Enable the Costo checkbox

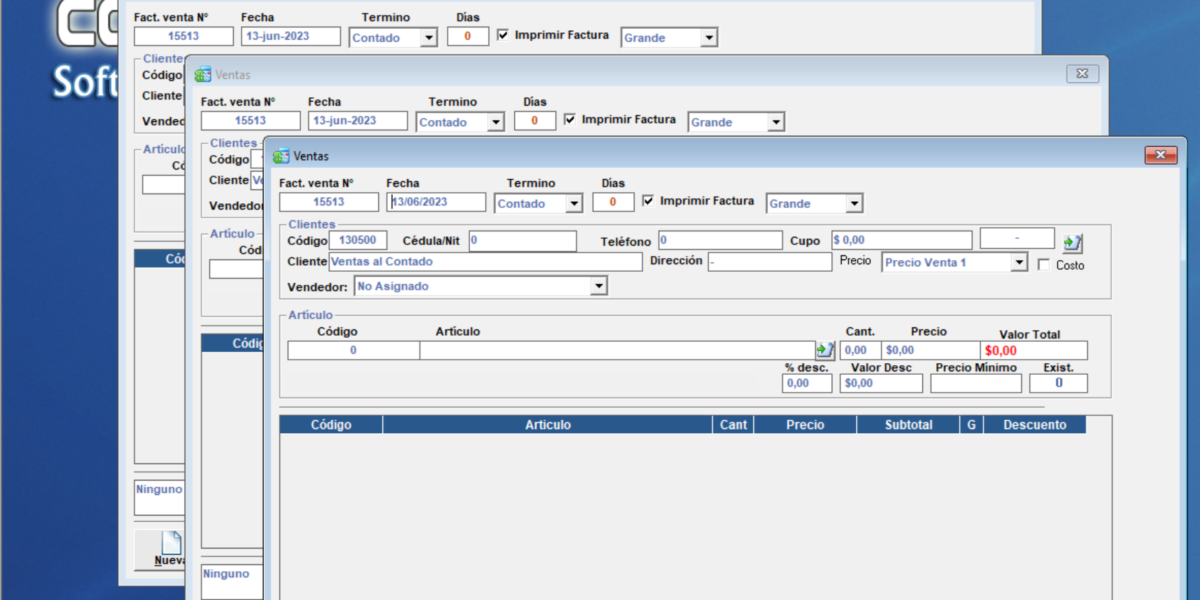(x=1044, y=265)
